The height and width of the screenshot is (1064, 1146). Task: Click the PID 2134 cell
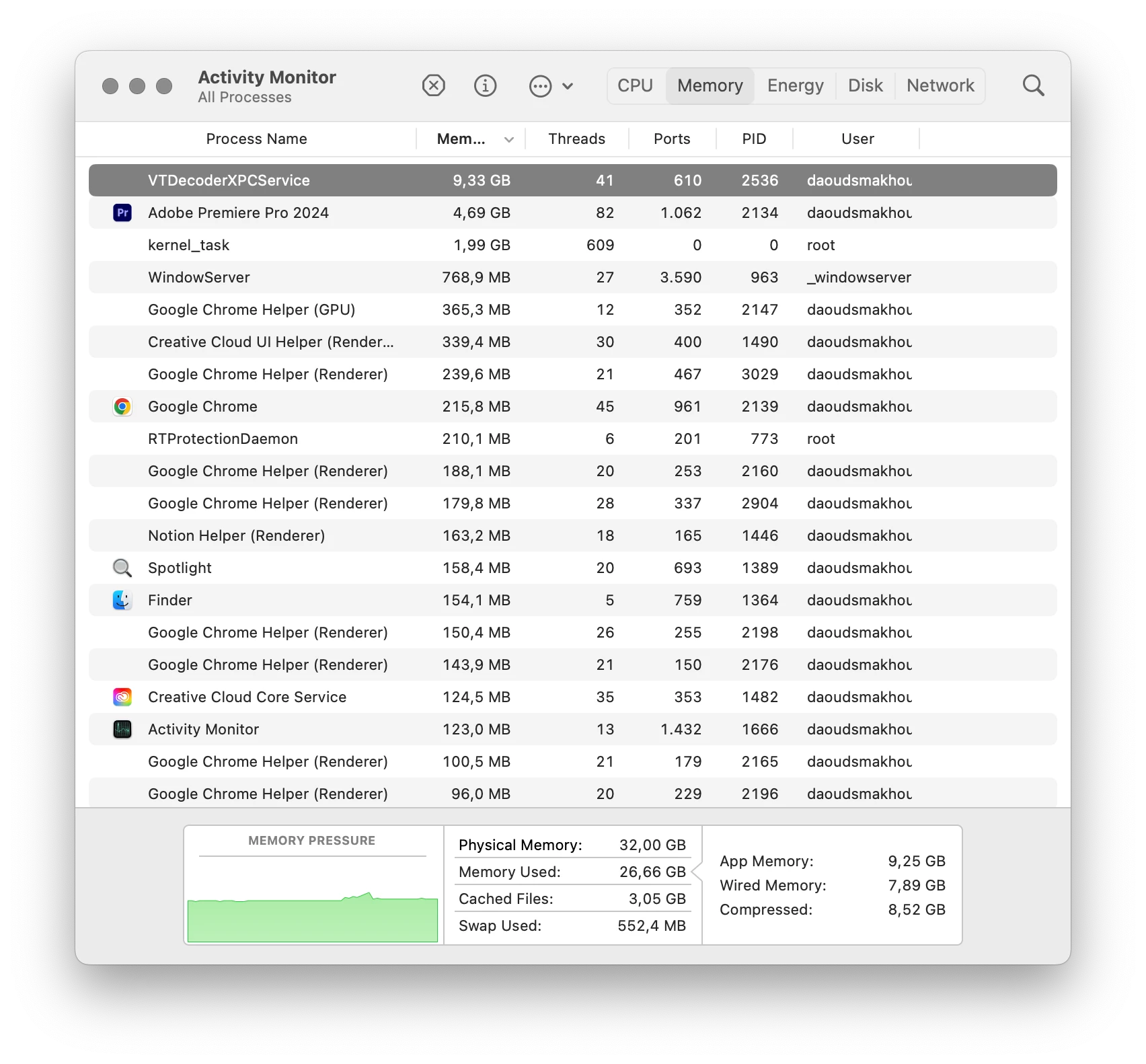tap(760, 213)
